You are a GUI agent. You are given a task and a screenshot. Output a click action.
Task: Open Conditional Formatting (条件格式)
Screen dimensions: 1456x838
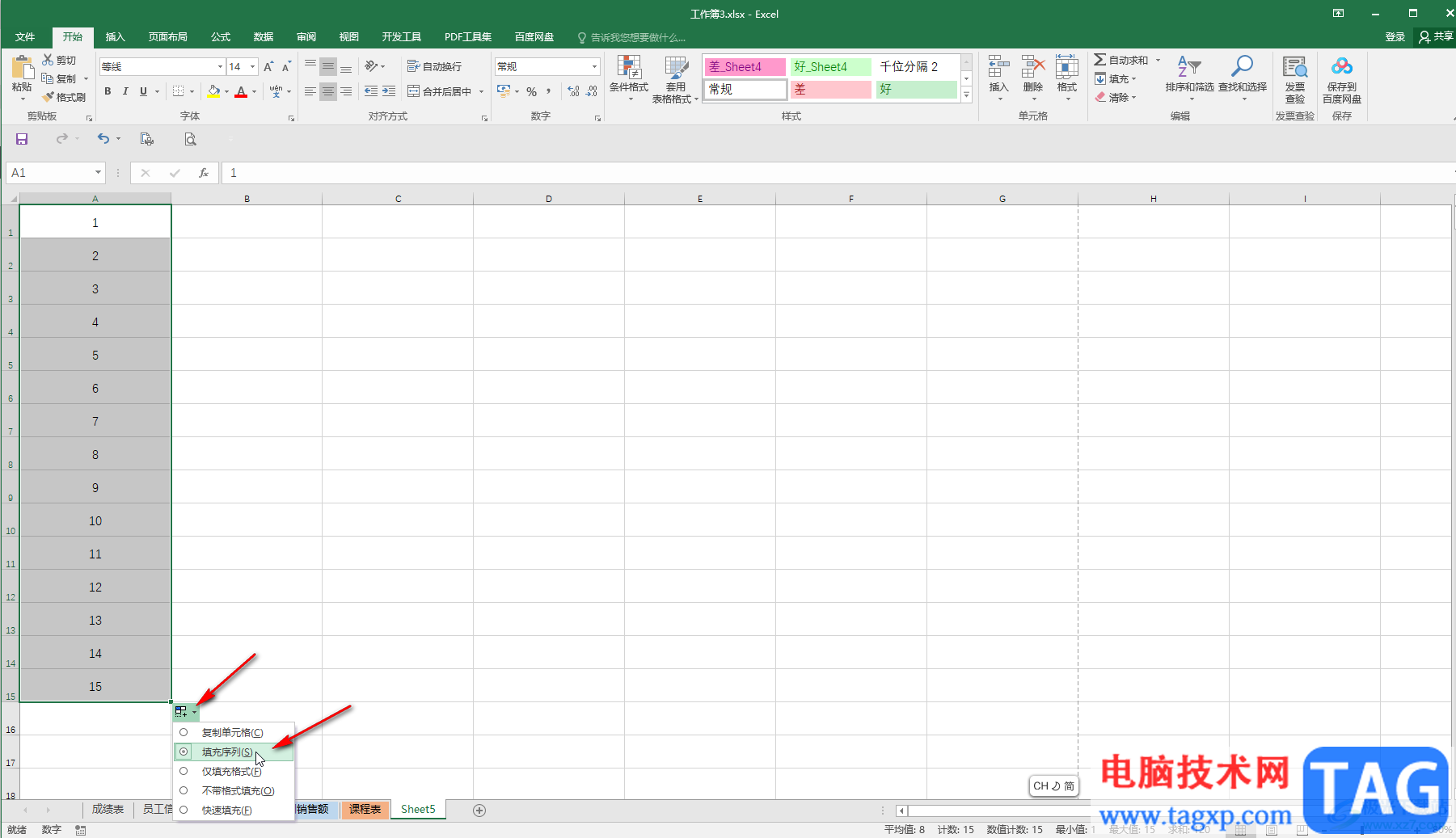click(x=629, y=79)
